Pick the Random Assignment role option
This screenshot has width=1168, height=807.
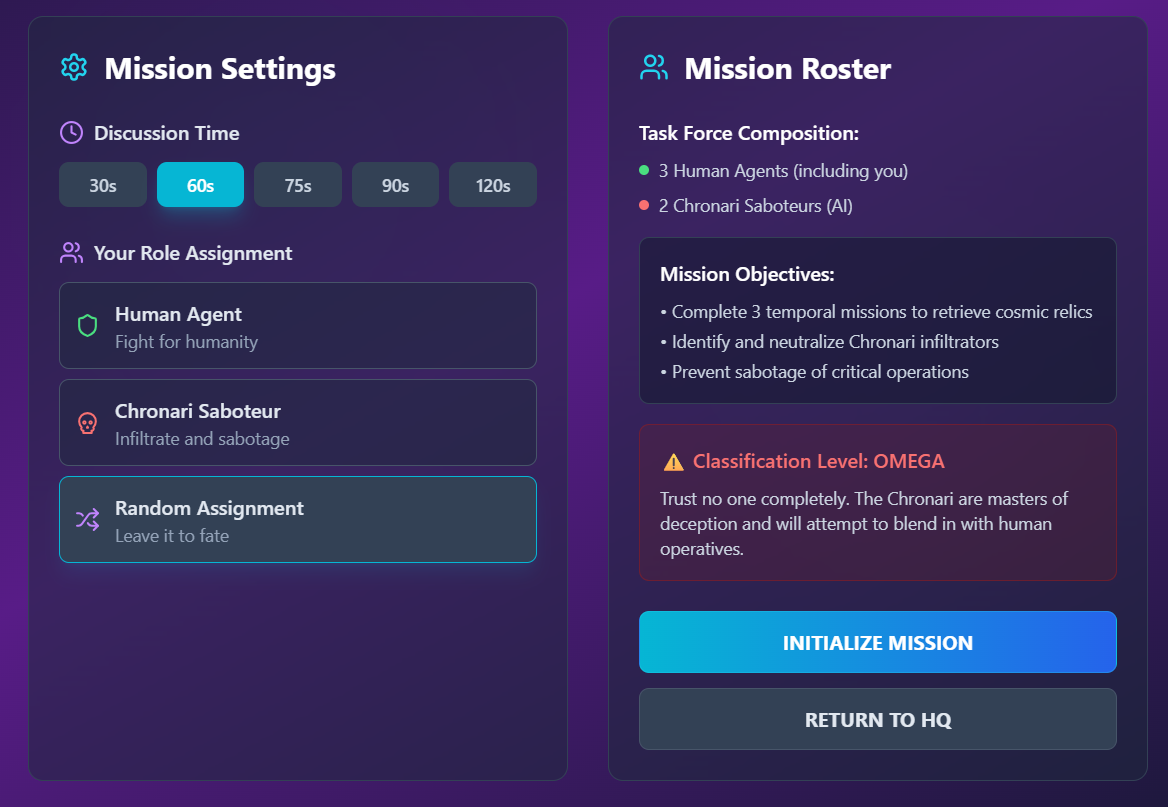tap(298, 519)
